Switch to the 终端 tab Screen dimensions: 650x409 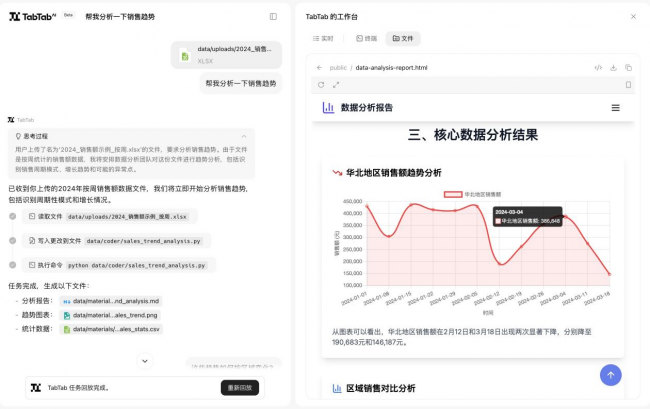367,38
